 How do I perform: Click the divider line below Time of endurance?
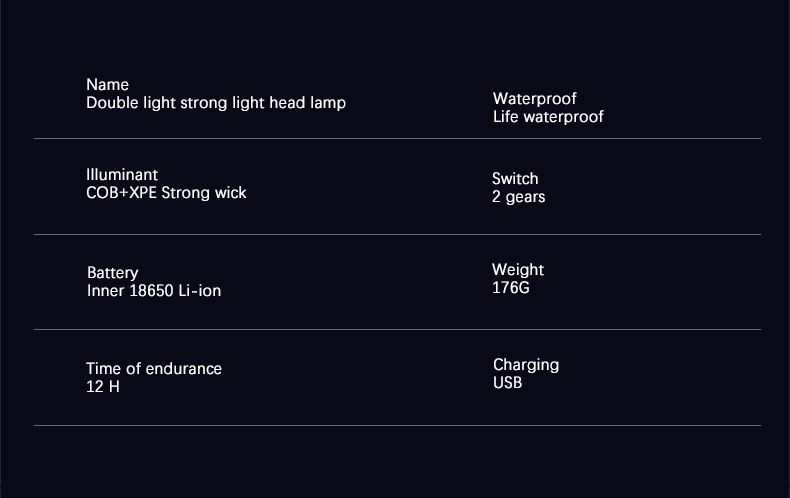[397, 425]
